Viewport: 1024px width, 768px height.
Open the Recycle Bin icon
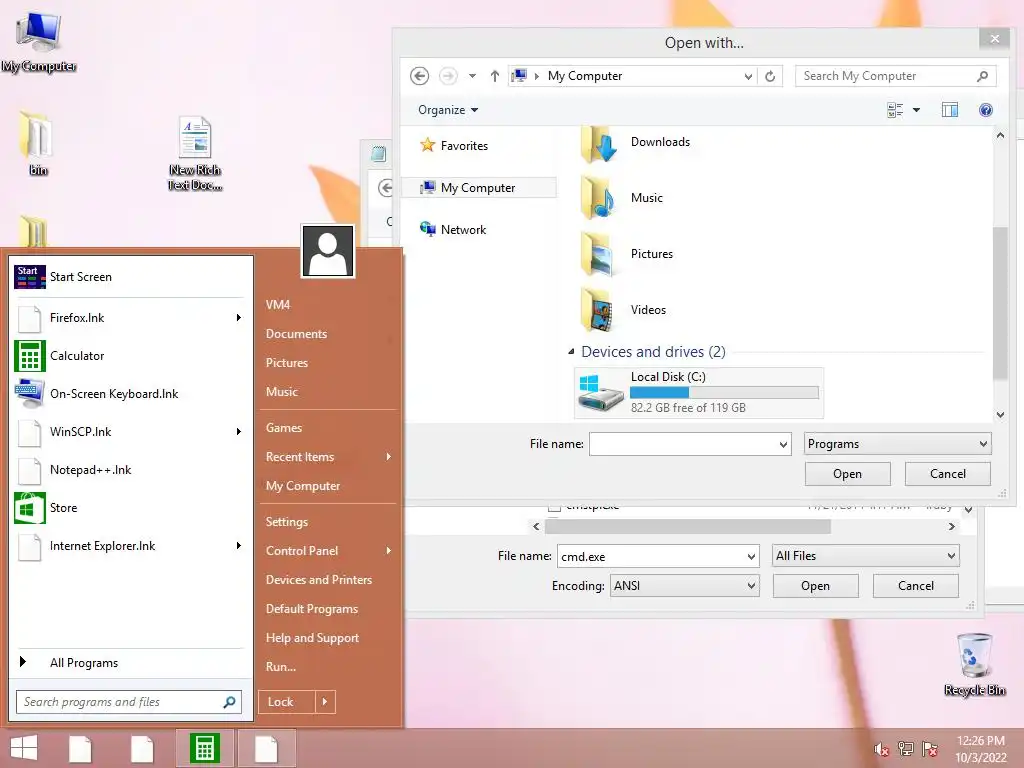(974, 664)
